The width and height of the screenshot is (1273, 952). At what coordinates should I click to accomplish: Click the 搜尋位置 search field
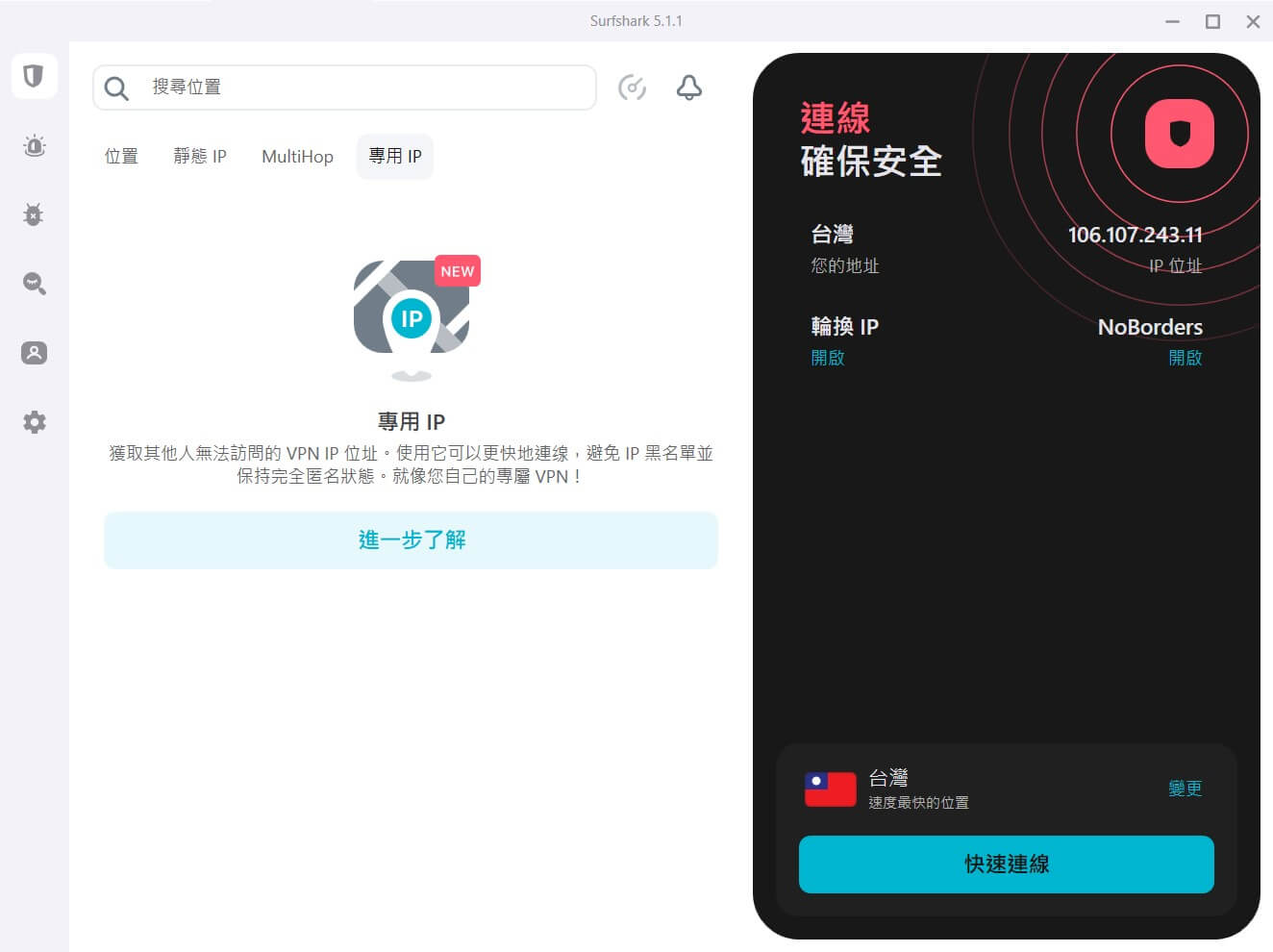click(344, 88)
